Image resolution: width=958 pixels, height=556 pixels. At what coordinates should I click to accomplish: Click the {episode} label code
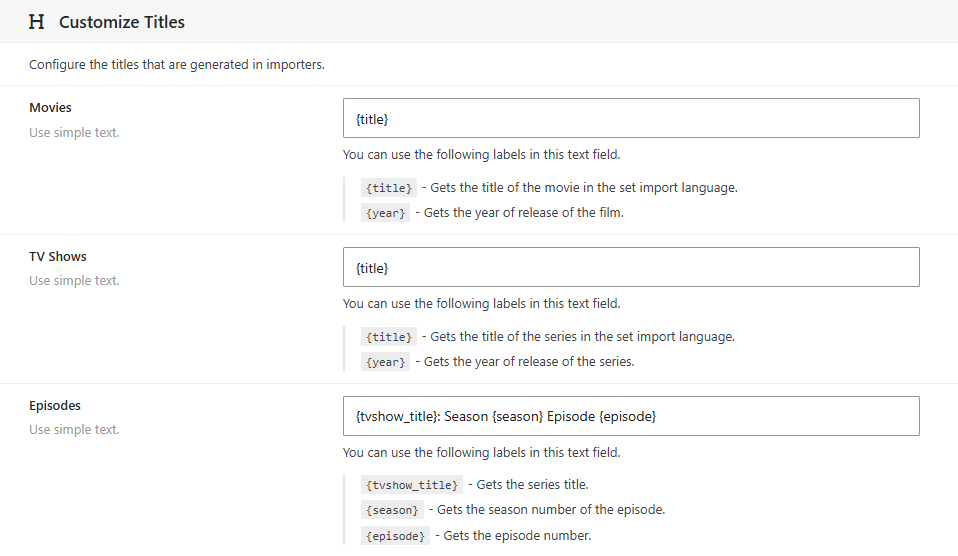395,536
